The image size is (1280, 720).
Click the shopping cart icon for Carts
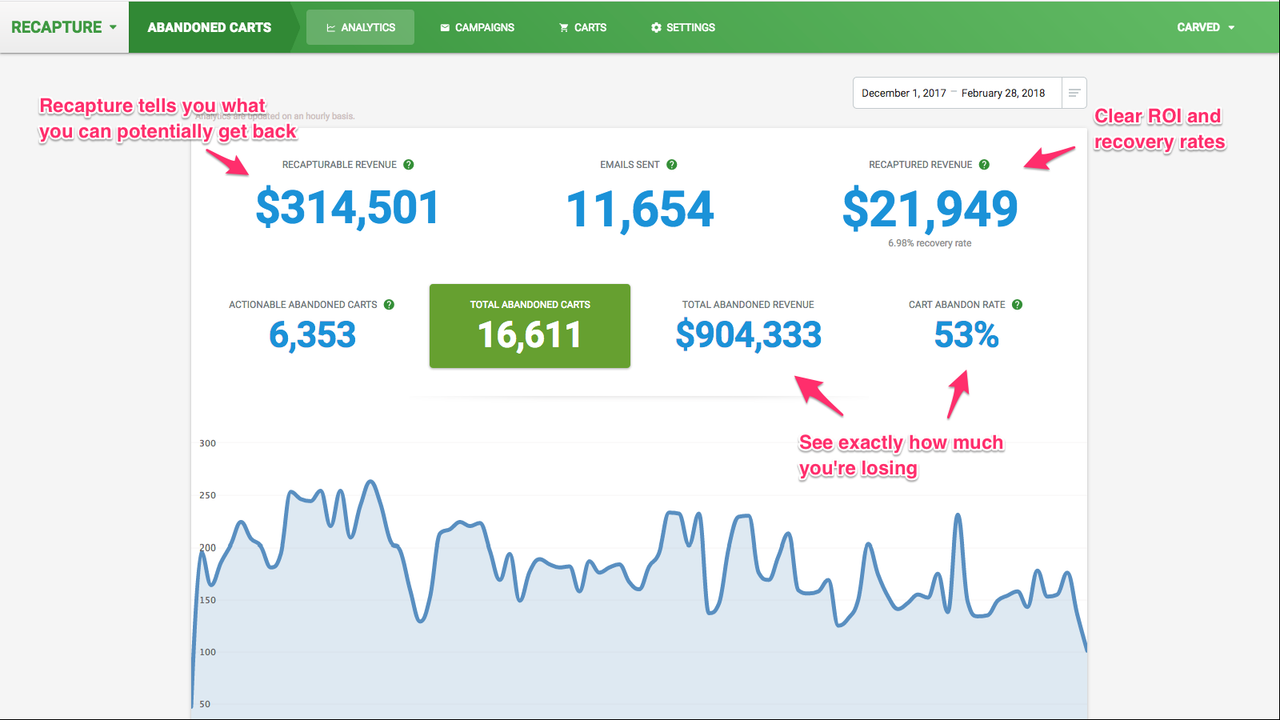[x=562, y=27]
